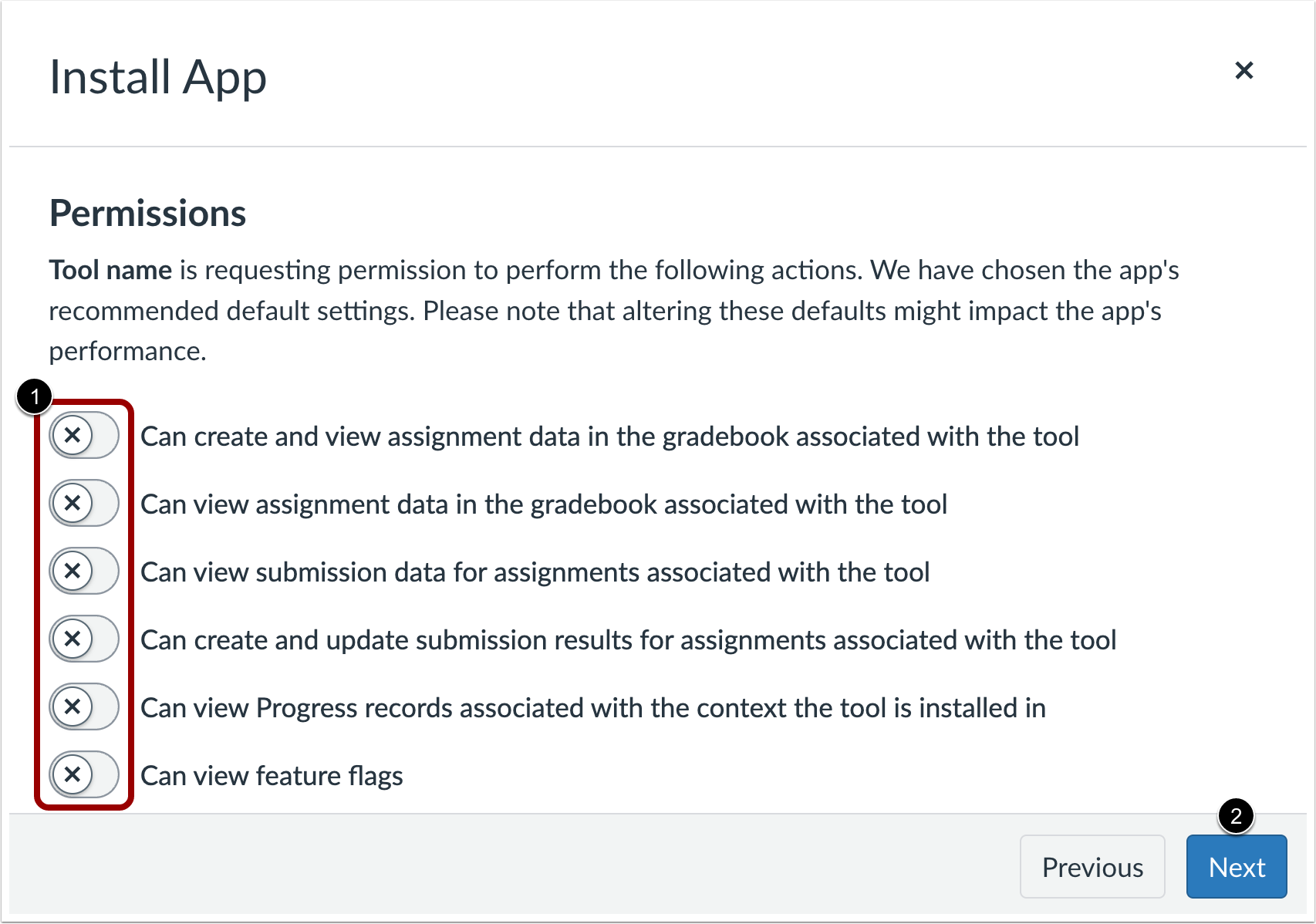Click the Previous button
Viewport: 1316px width, 924px height.
[1092, 866]
